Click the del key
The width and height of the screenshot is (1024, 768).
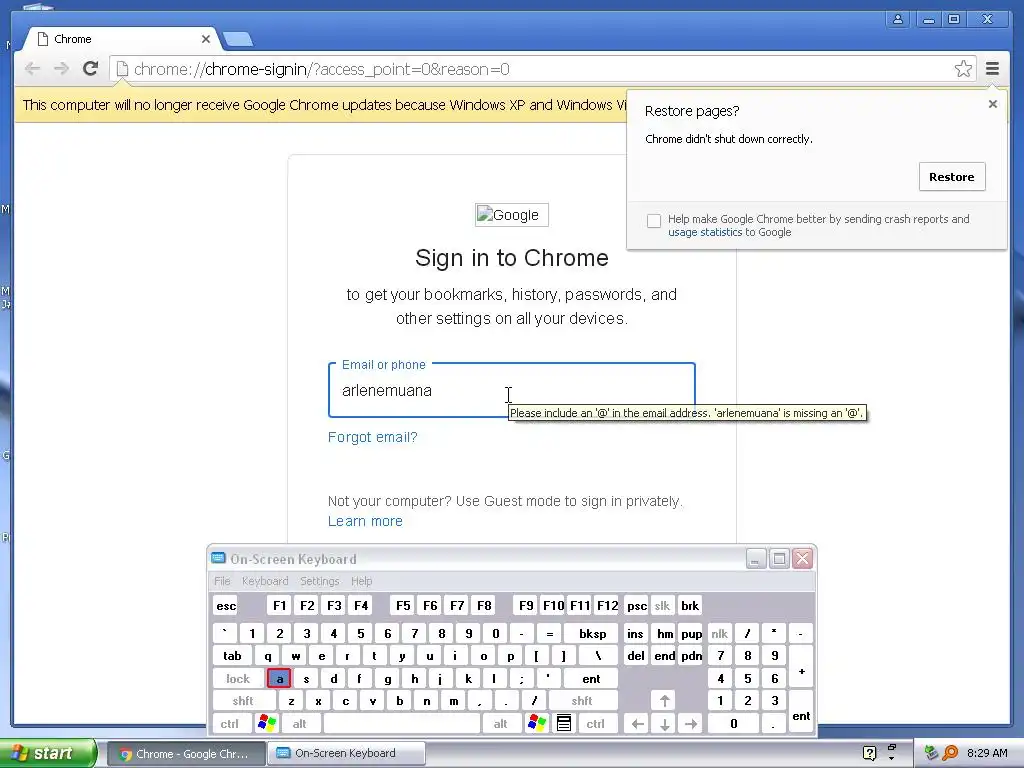[635, 656]
